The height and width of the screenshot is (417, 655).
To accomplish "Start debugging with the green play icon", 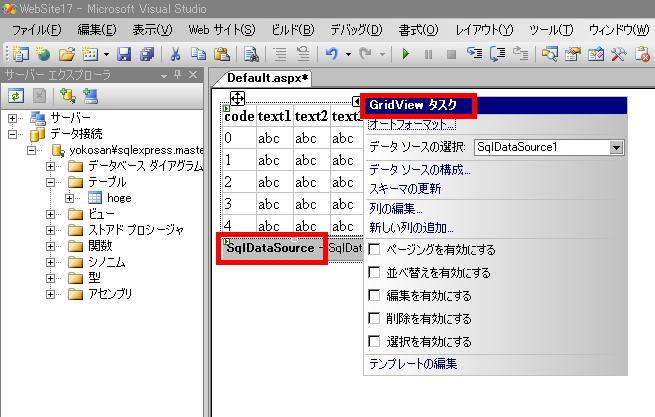I will pos(405,54).
